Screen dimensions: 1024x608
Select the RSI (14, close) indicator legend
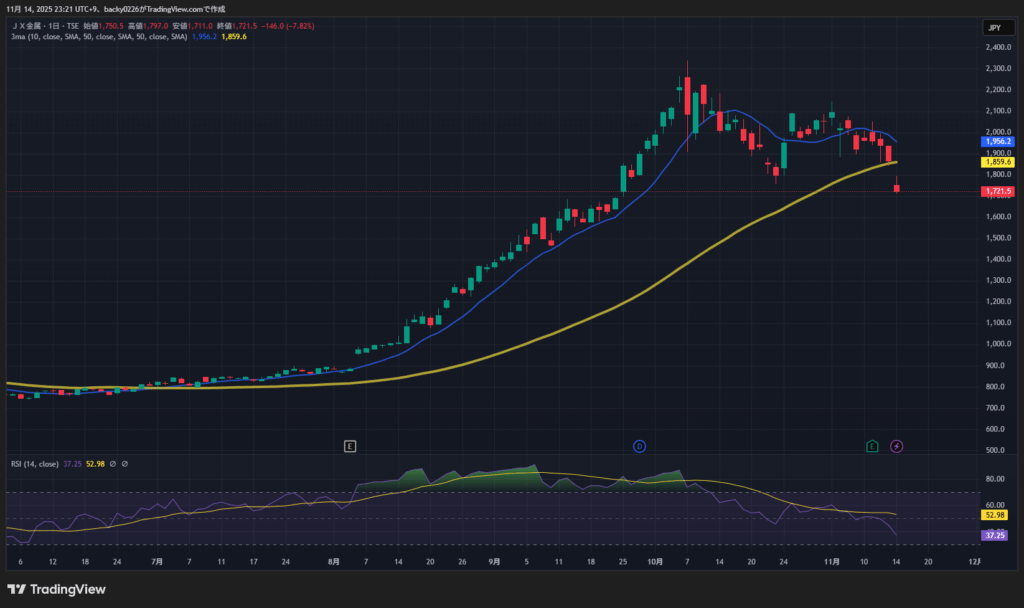point(34,464)
